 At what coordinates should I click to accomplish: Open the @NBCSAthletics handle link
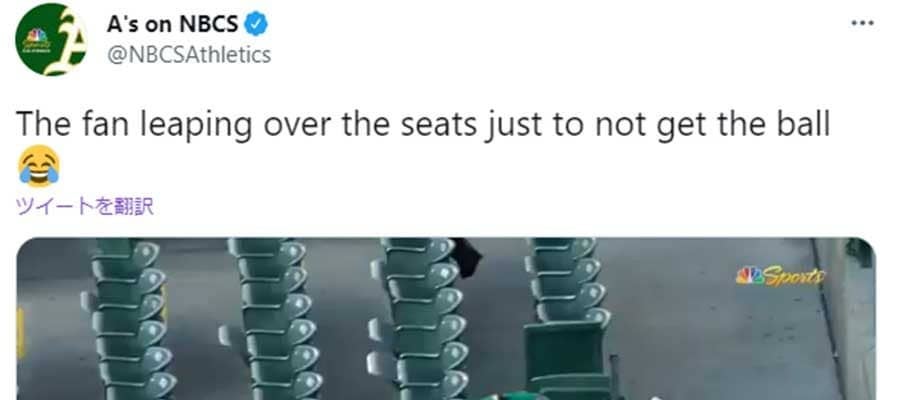189,55
